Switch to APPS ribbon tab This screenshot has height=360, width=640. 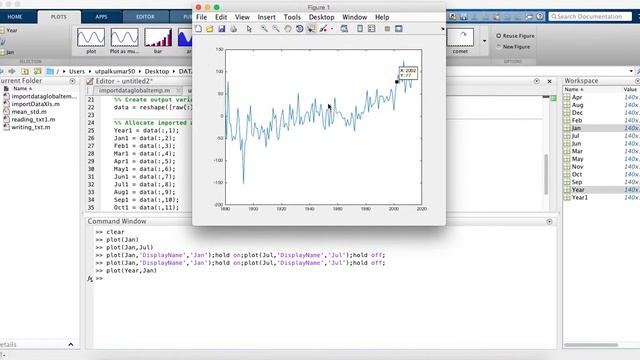tap(101, 17)
